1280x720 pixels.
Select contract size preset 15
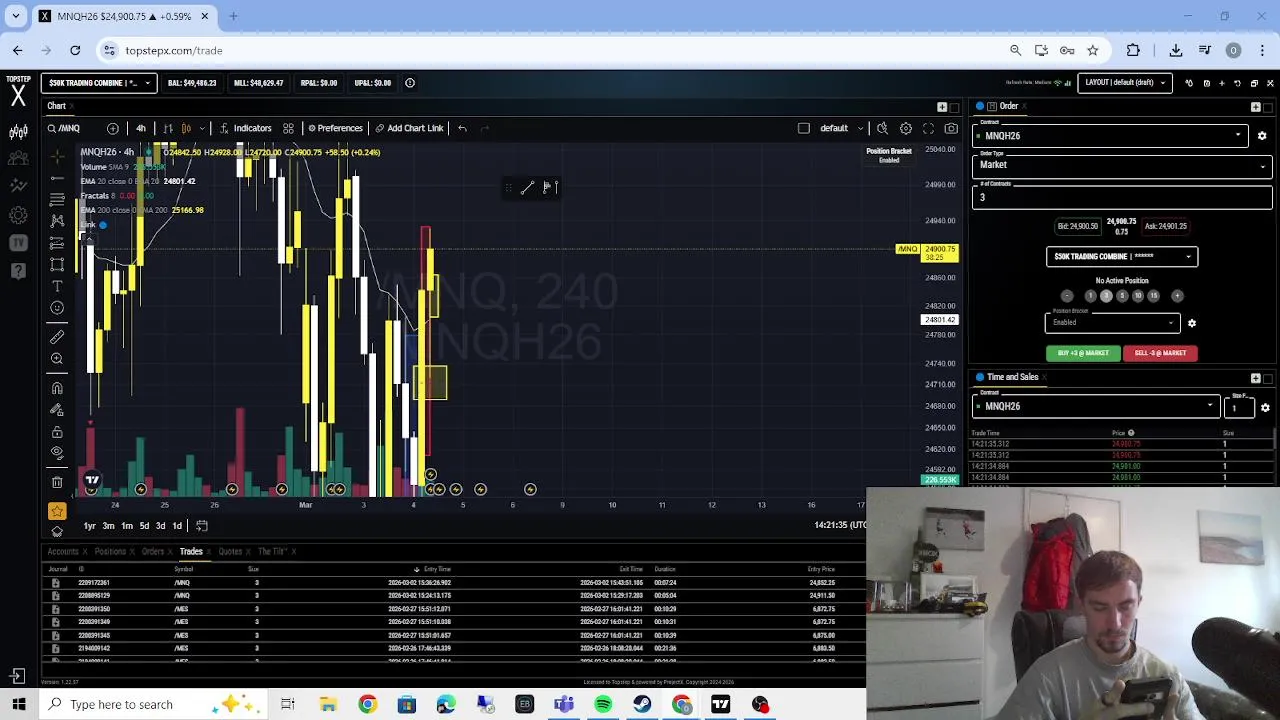pos(1153,296)
